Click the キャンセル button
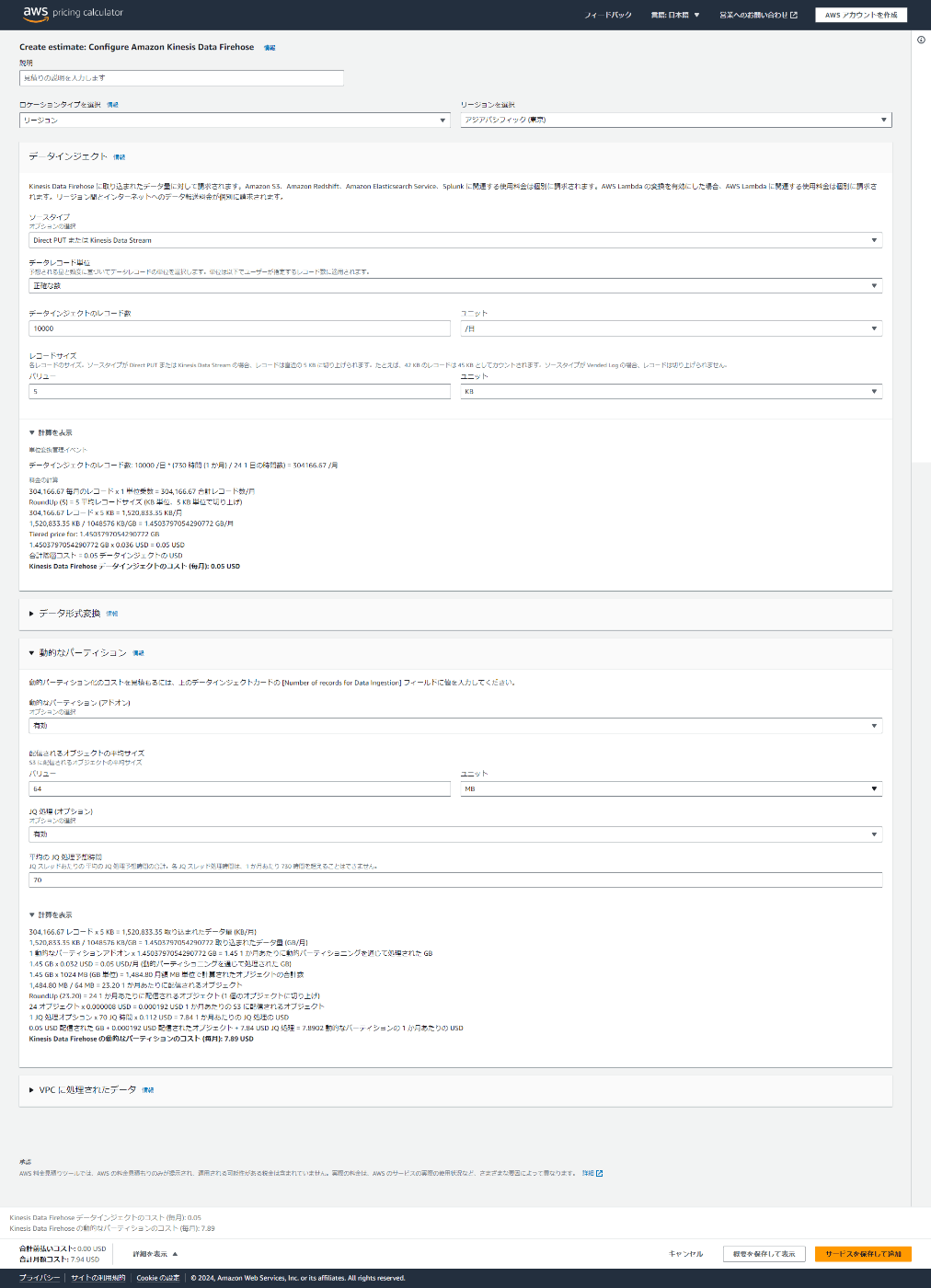This screenshot has width=931, height=1288. click(x=685, y=1254)
